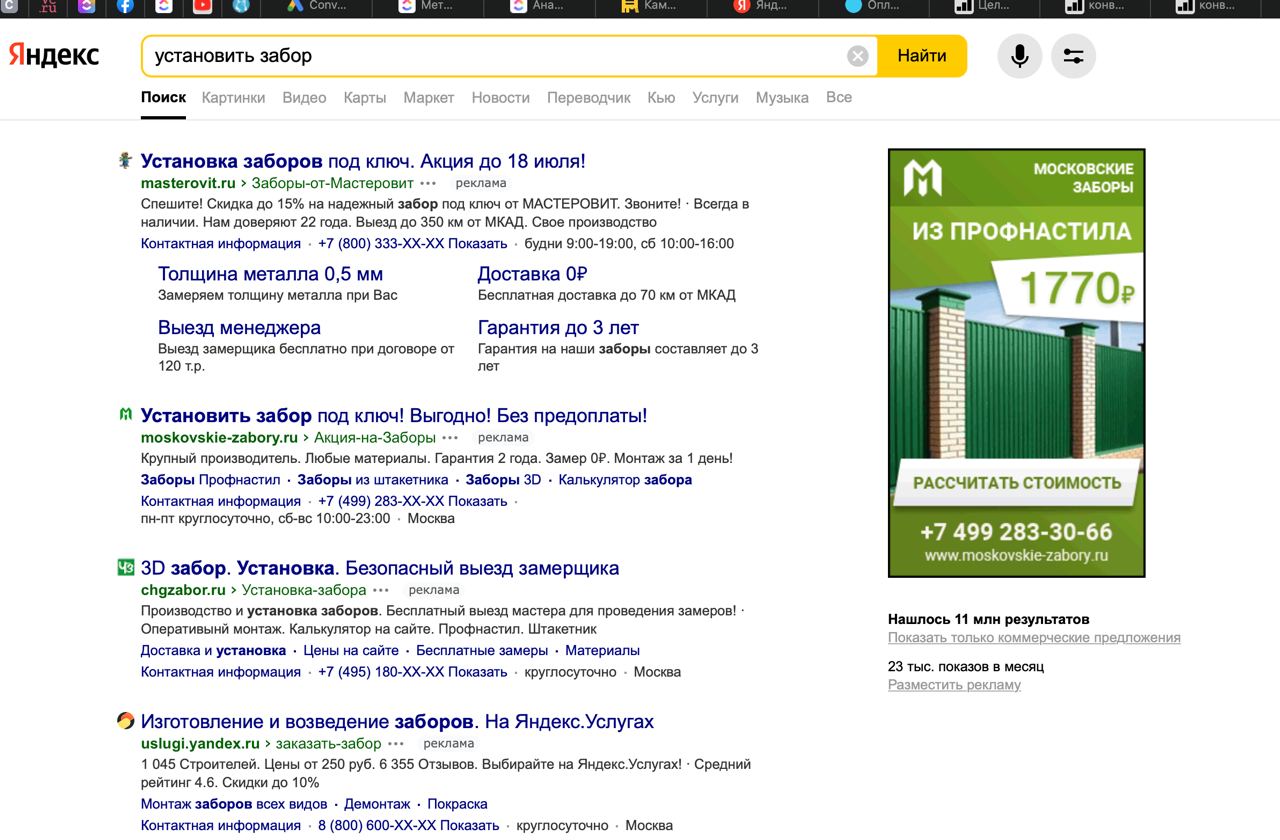
Task: Open the 'Заборы из штакетника' sitelink
Action: coord(373,480)
